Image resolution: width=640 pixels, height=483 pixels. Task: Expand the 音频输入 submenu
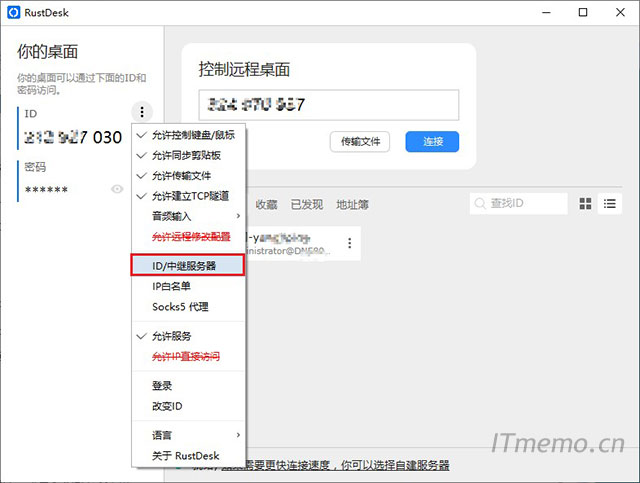tap(189, 216)
